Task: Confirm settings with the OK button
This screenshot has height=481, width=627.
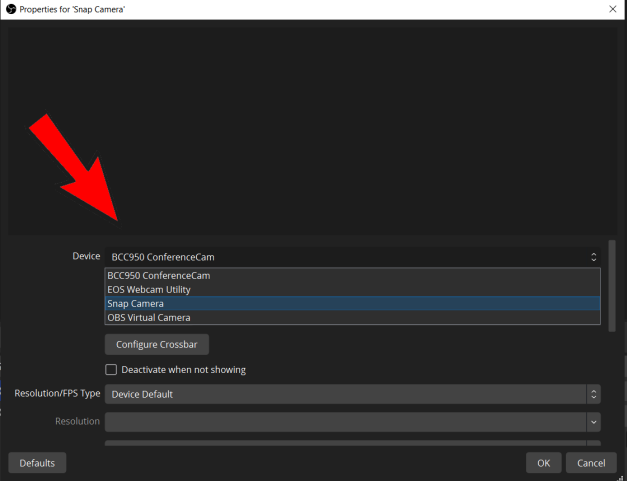Action: pyautogui.click(x=543, y=463)
